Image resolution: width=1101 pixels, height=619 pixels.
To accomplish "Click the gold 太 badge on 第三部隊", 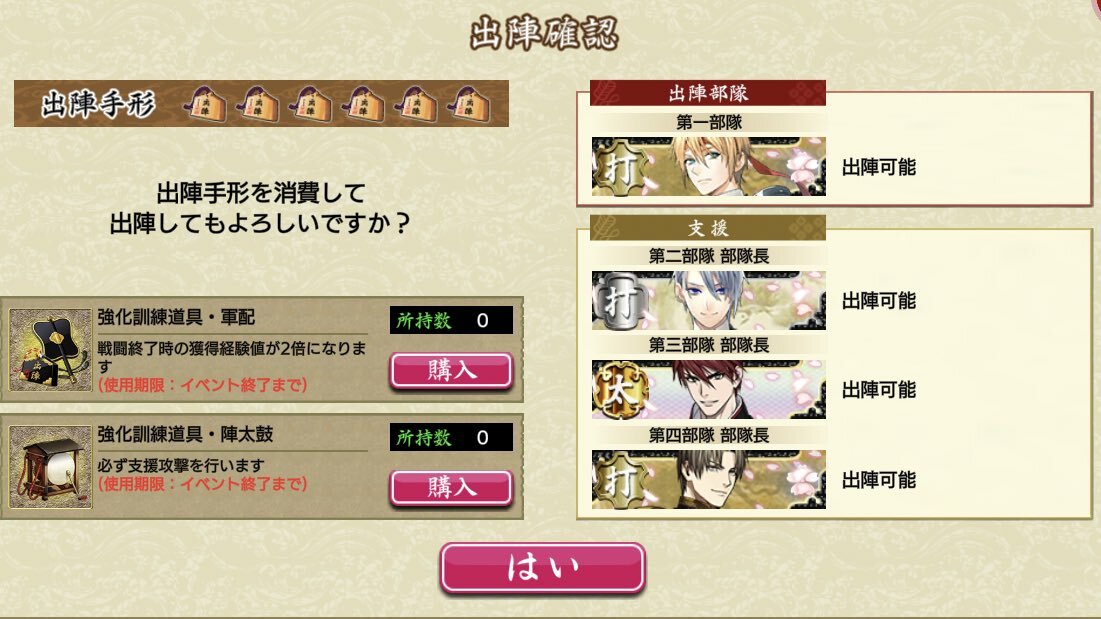I will click(619, 390).
